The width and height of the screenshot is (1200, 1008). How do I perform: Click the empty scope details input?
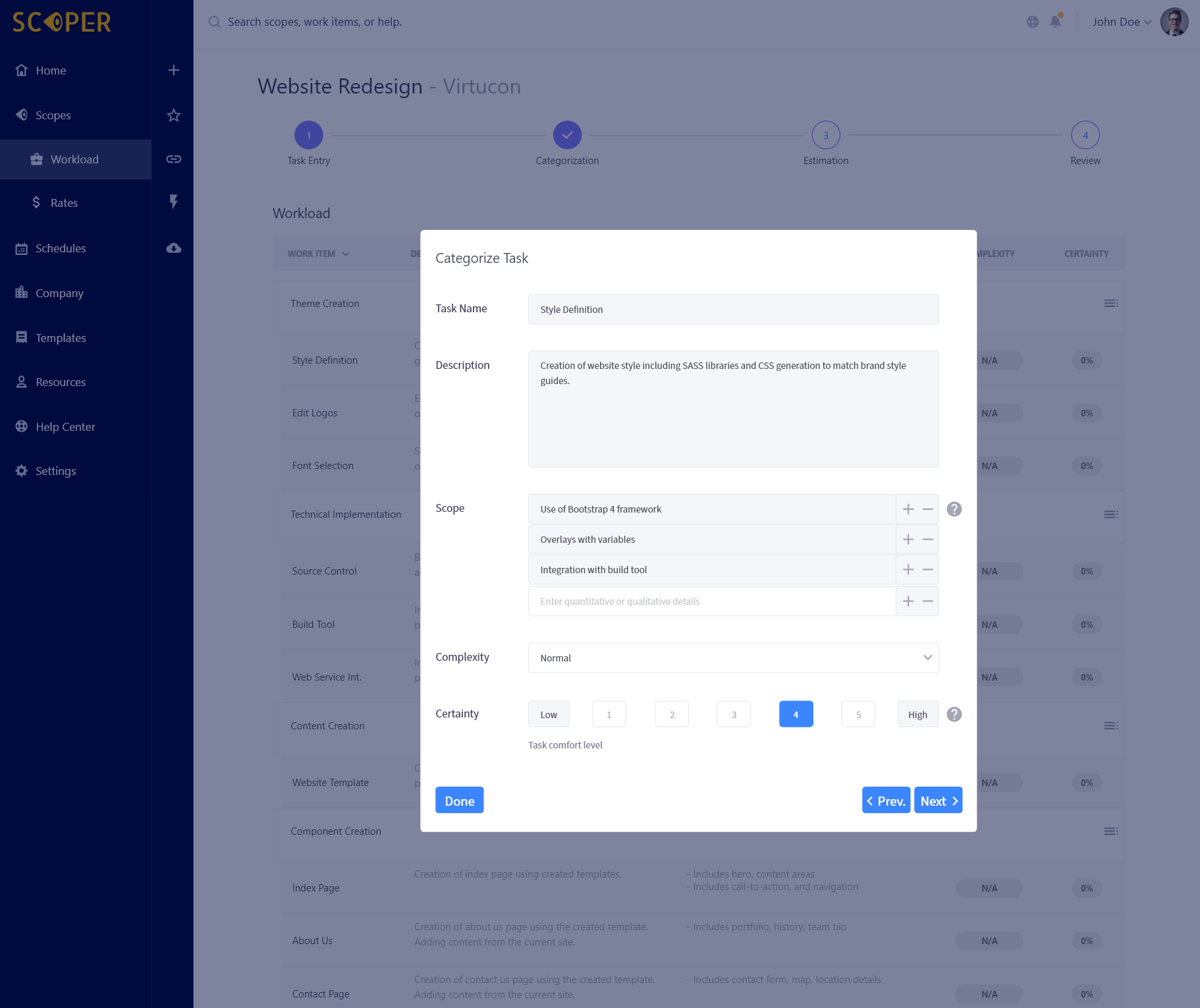tap(712, 601)
